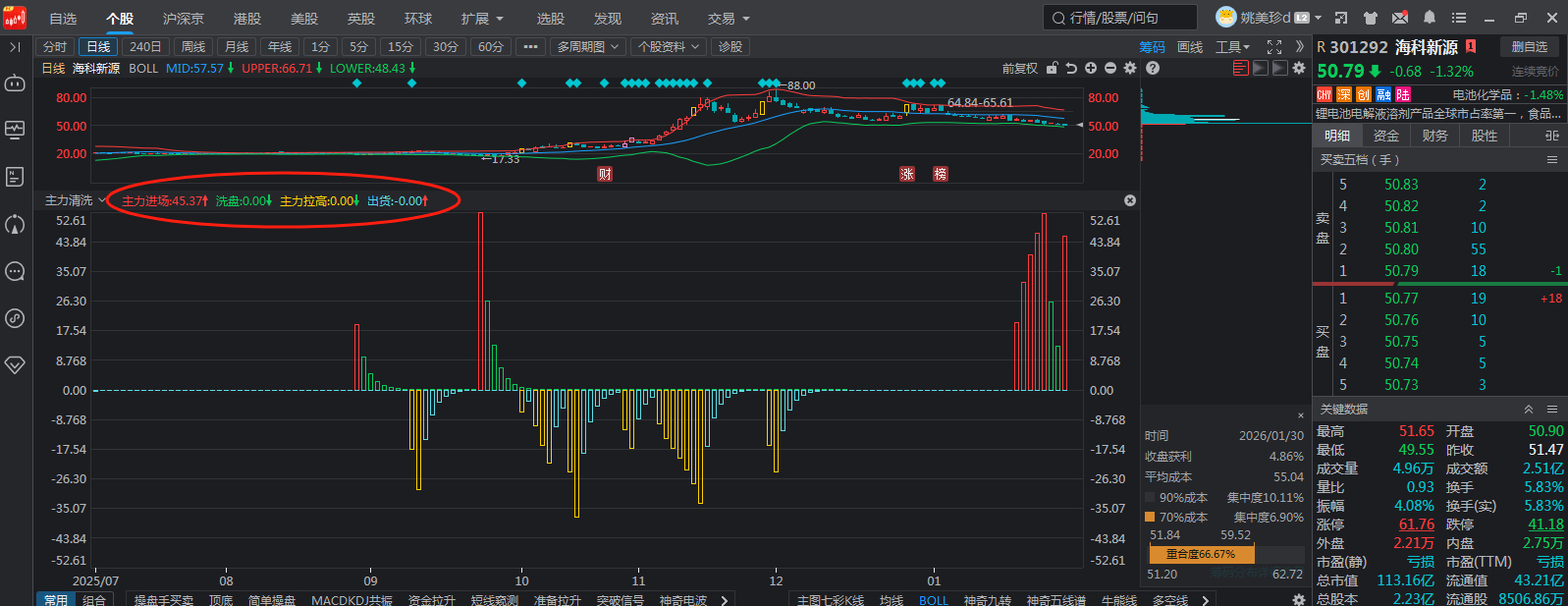Open the diamond VIP sidebar icon
Screen dimensions: 1568x606
tap(15, 364)
